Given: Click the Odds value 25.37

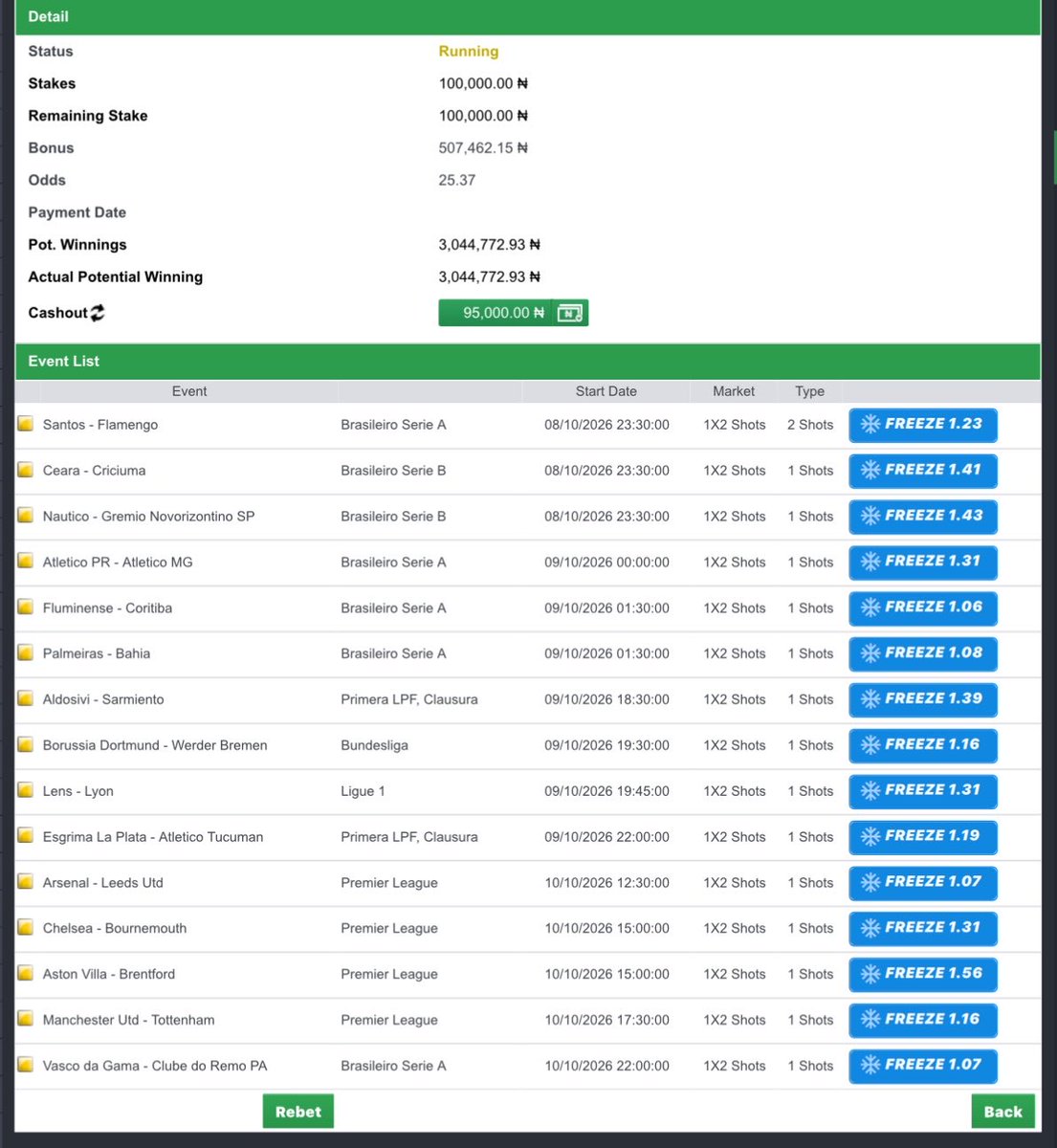Looking at the screenshot, I should point(457,180).
